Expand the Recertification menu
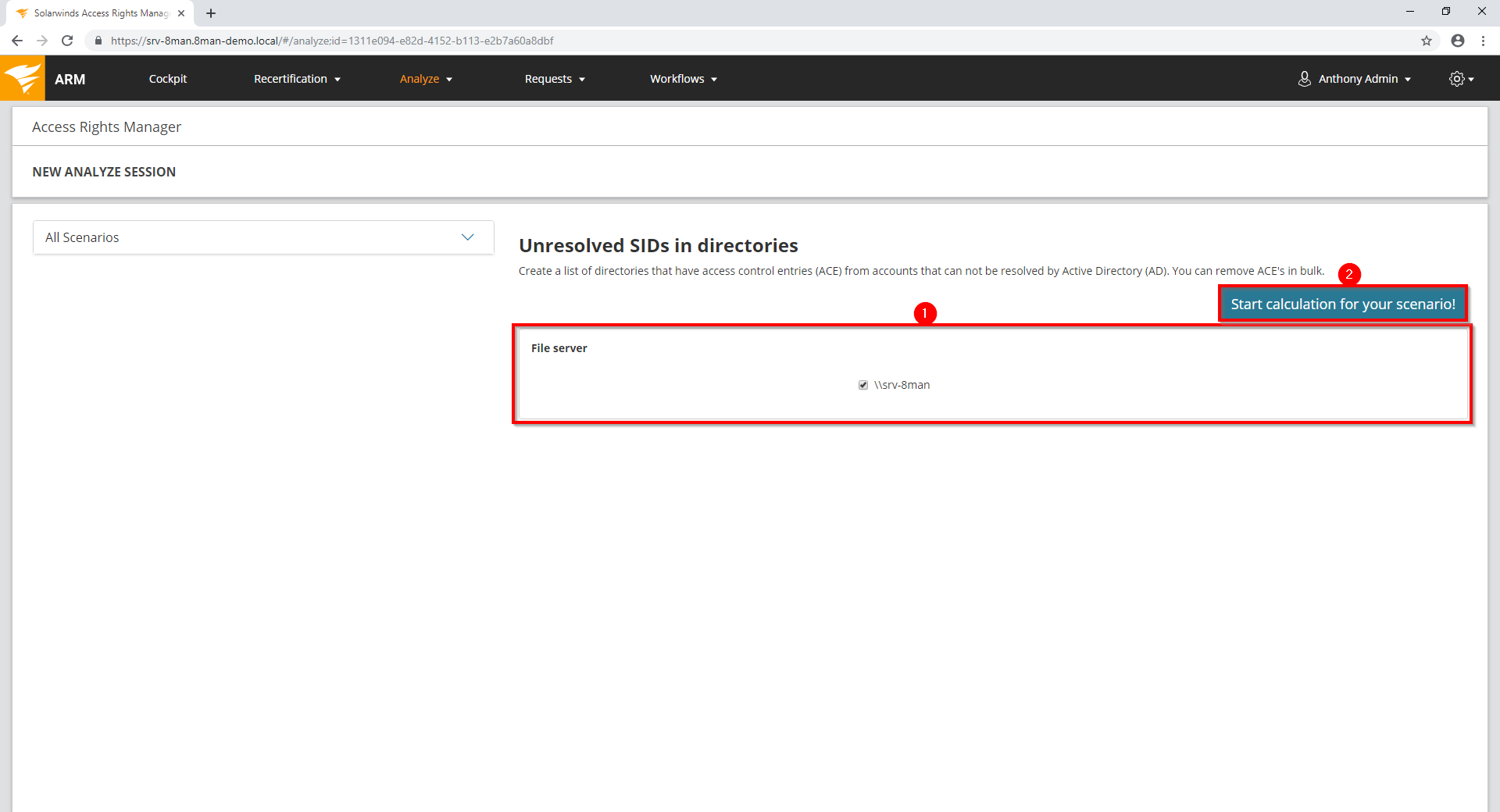Screen dimensions: 1500x812 pos(297,79)
